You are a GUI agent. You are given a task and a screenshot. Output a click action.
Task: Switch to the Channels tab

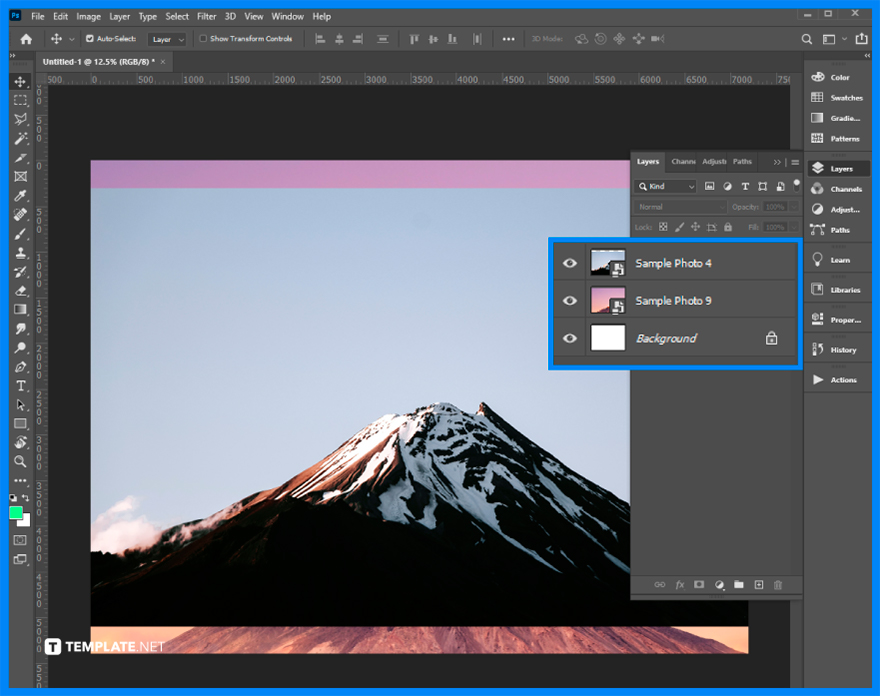pyautogui.click(x=683, y=161)
